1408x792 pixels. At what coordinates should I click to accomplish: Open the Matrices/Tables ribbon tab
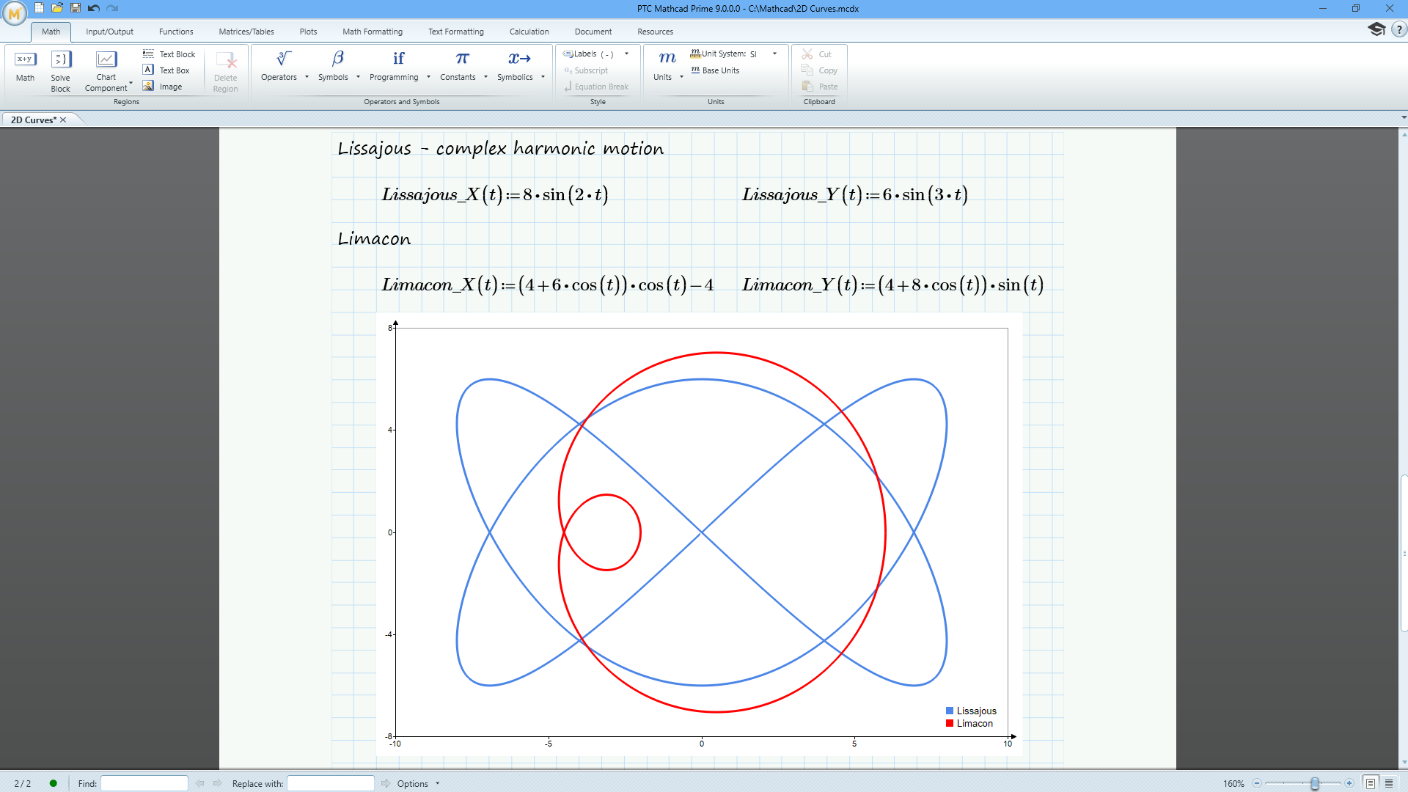[x=246, y=31]
